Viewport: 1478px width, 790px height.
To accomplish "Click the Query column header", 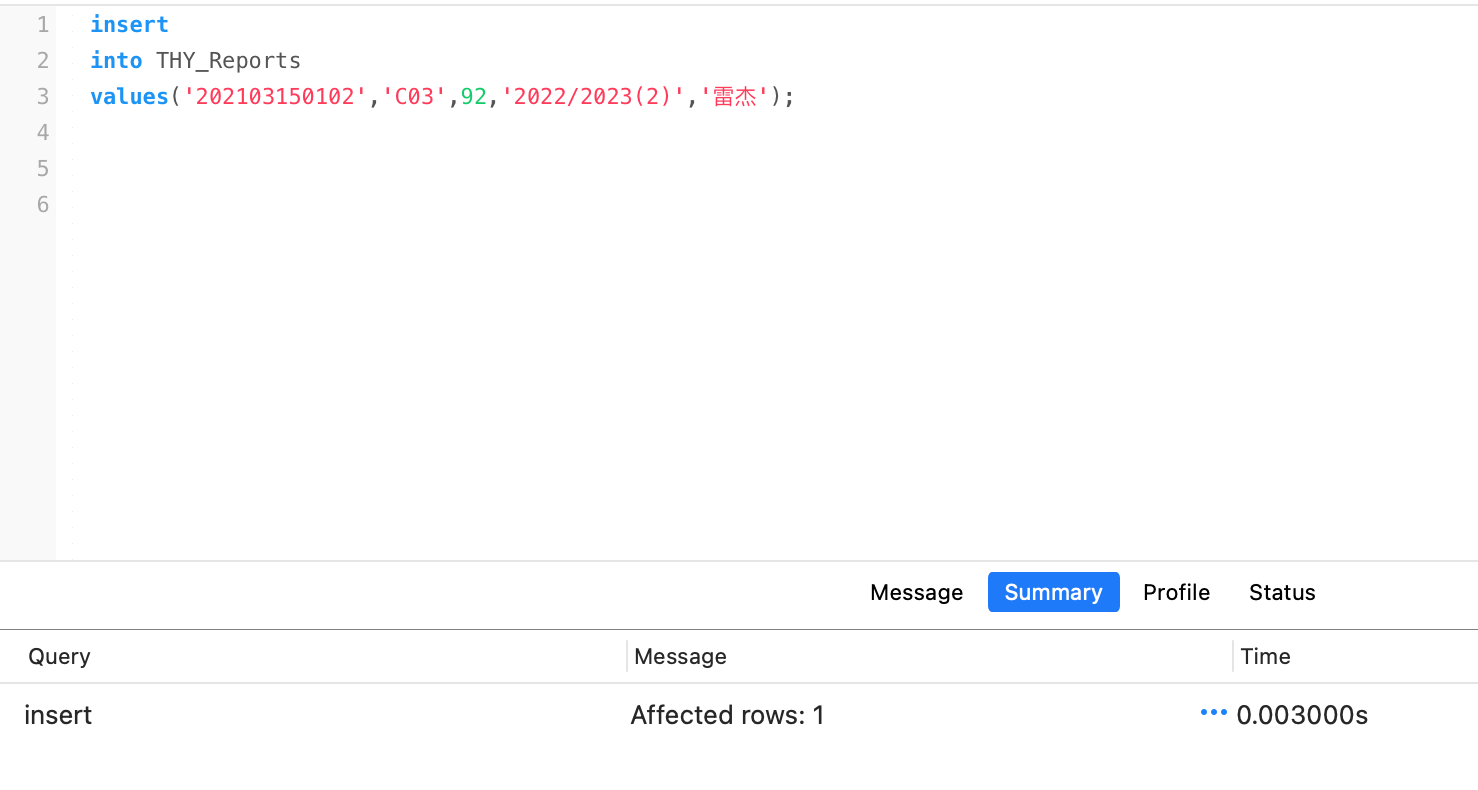I will [x=59, y=656].
